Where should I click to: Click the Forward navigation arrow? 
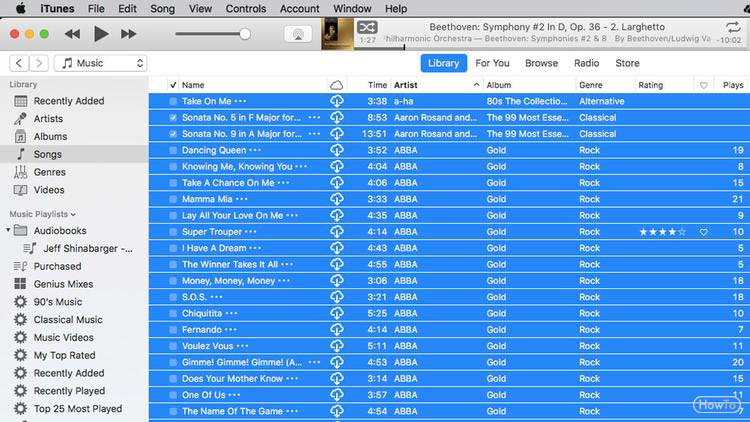39,63
